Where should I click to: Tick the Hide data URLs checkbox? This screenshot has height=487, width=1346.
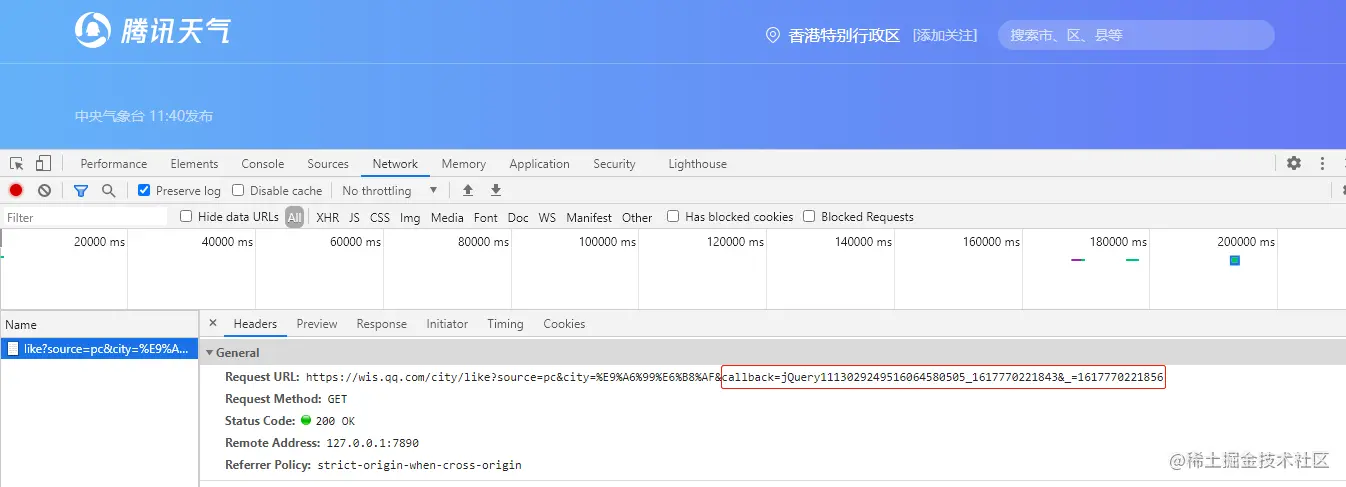coord(186,216)
